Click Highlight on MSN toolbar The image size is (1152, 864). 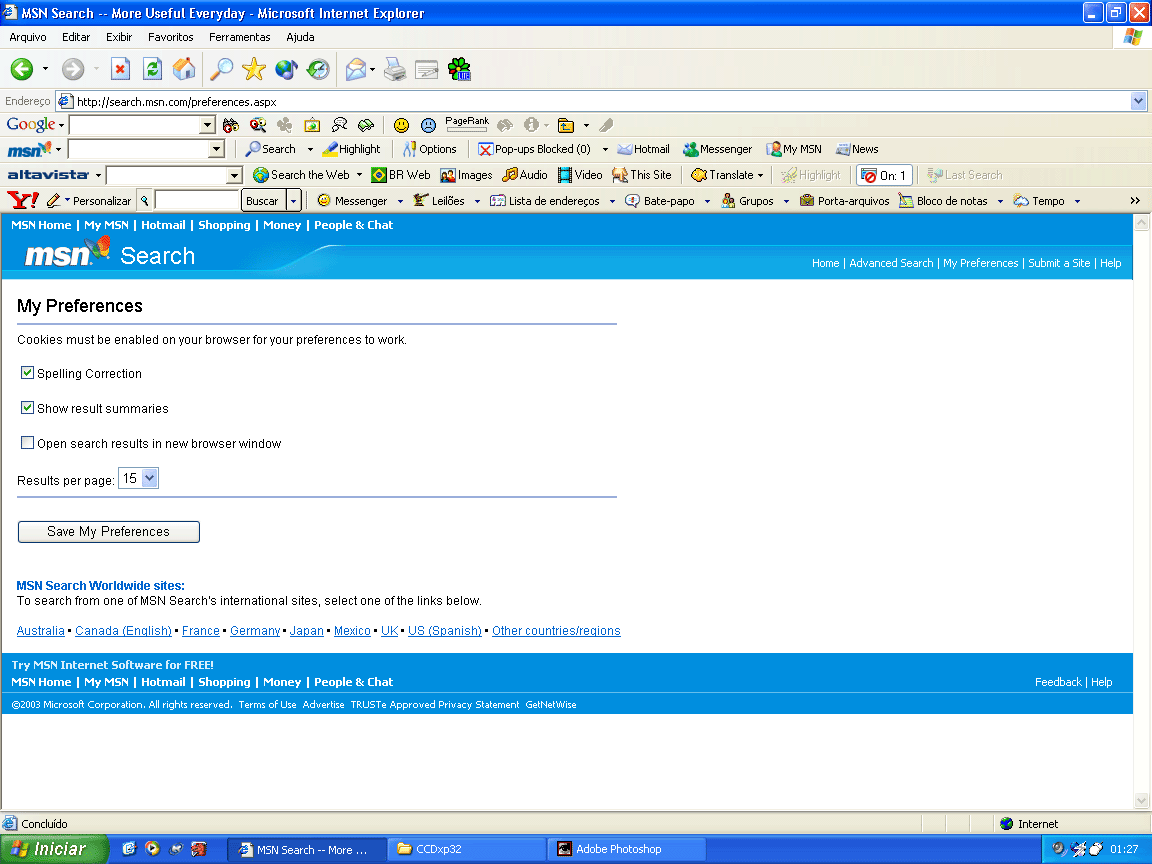tap(352, 149)
